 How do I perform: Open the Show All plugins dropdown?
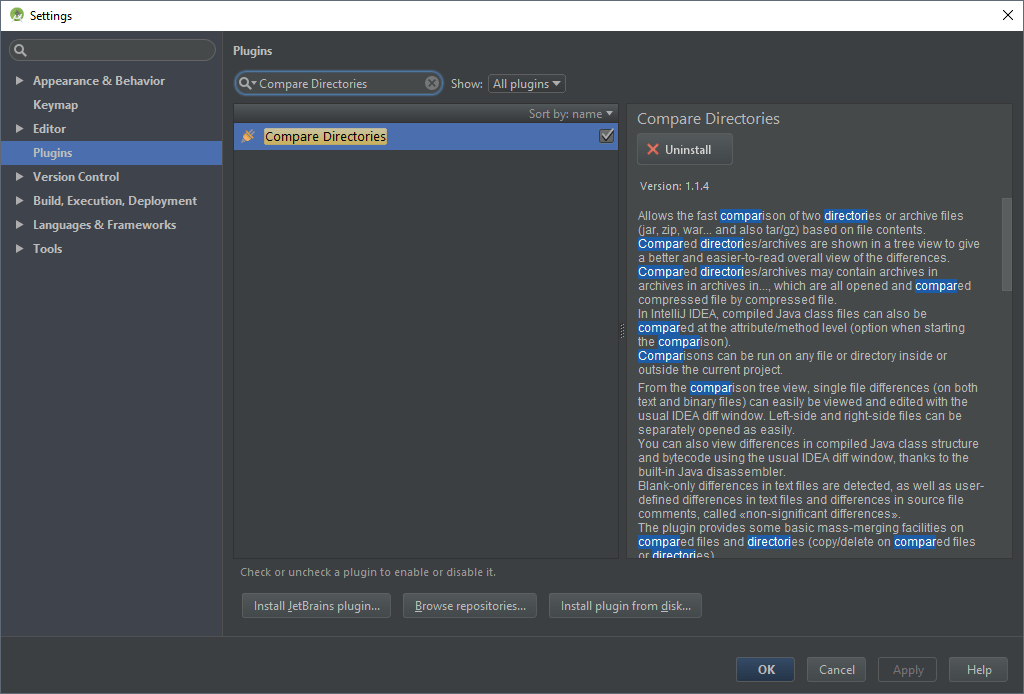[x=526, y=84]
